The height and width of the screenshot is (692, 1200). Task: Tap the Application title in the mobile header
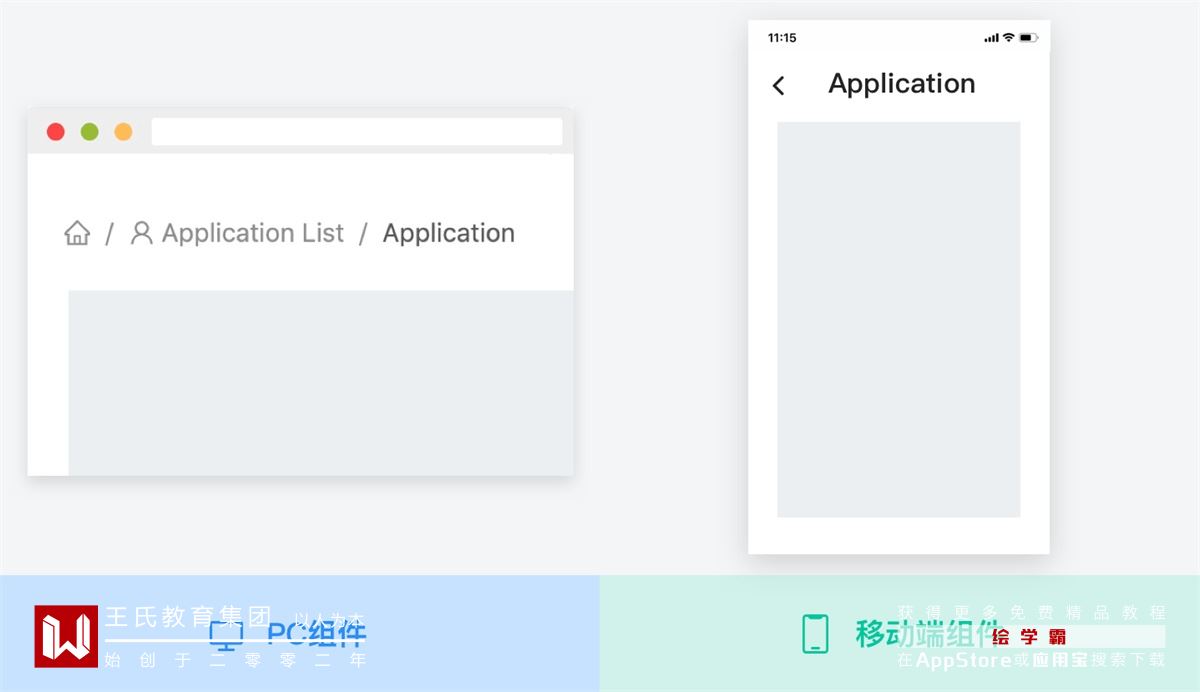tap(901, 84)
